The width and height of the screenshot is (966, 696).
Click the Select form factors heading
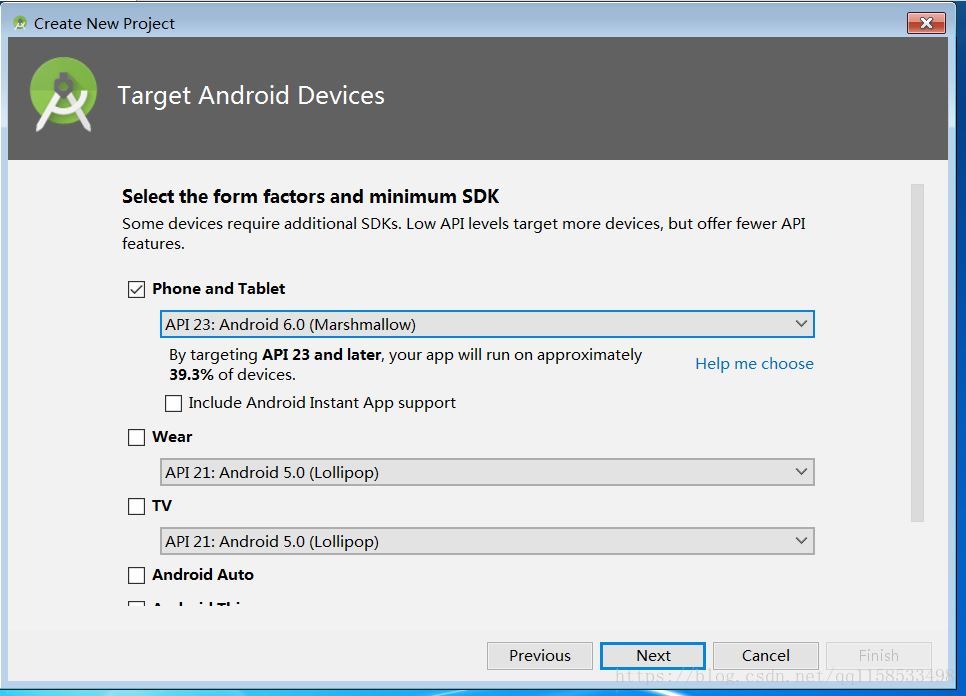click(x=310, y=196)
